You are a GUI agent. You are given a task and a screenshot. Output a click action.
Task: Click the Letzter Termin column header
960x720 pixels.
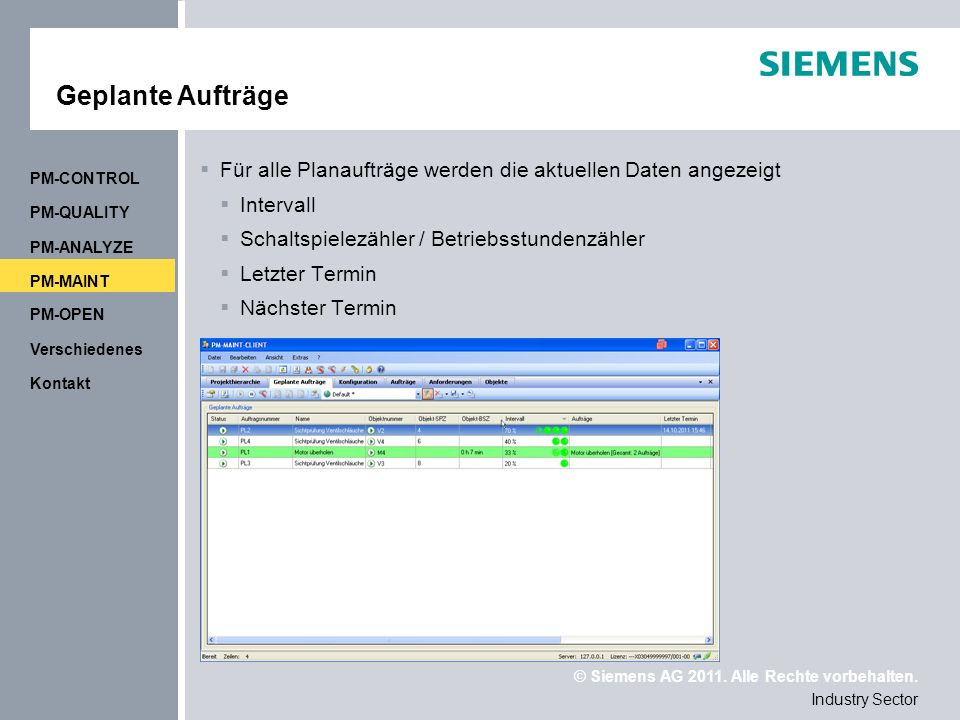[686, 419]
